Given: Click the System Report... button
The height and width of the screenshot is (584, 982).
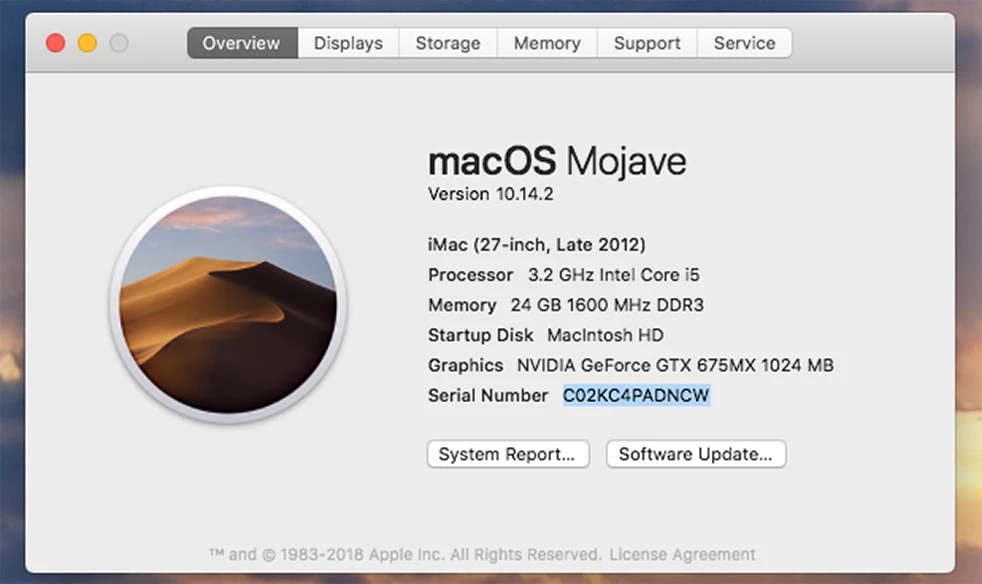Looking at the screenshot, I should coord(508,454).
